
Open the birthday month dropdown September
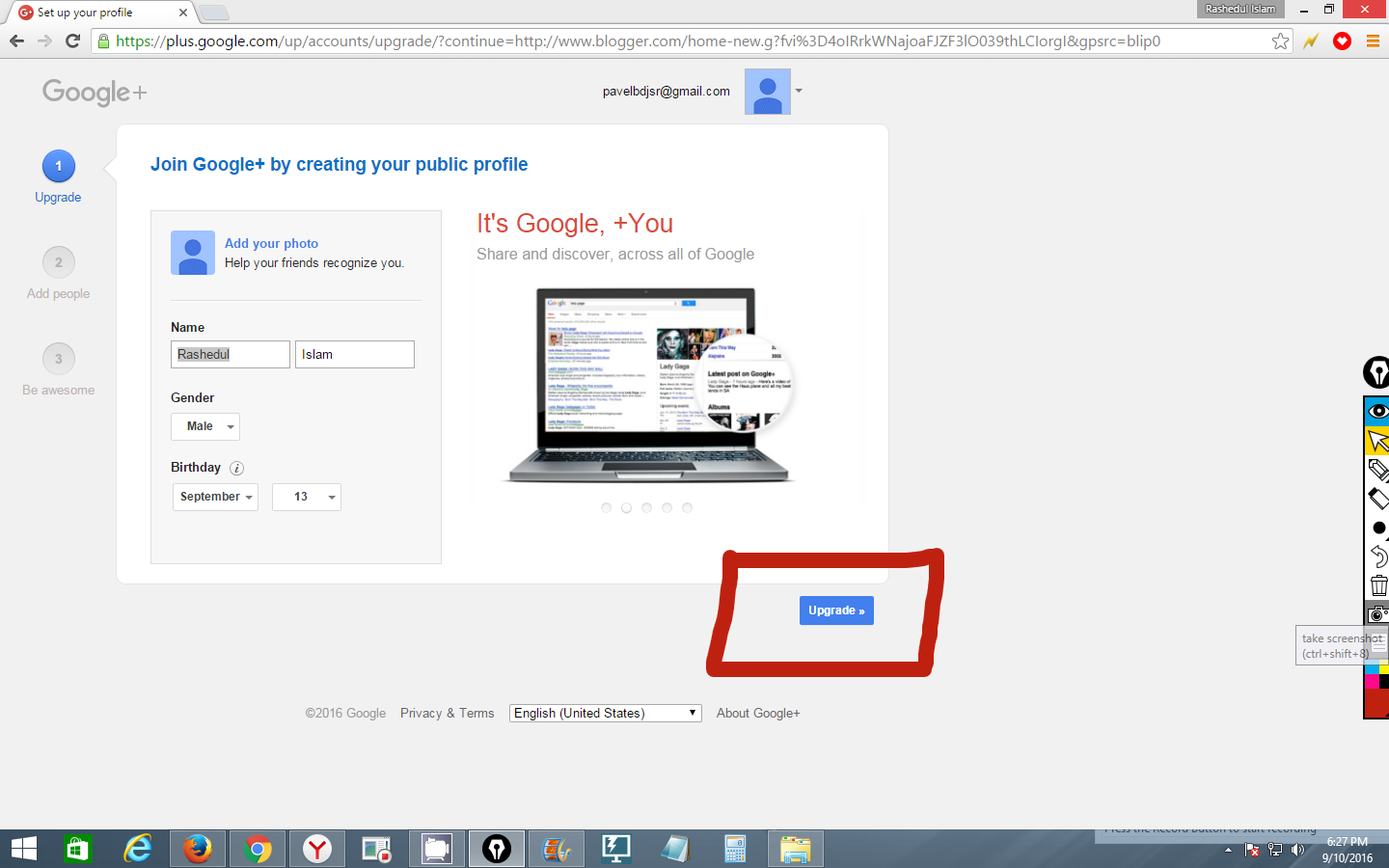pyautogui.click(x=215, y=497)
